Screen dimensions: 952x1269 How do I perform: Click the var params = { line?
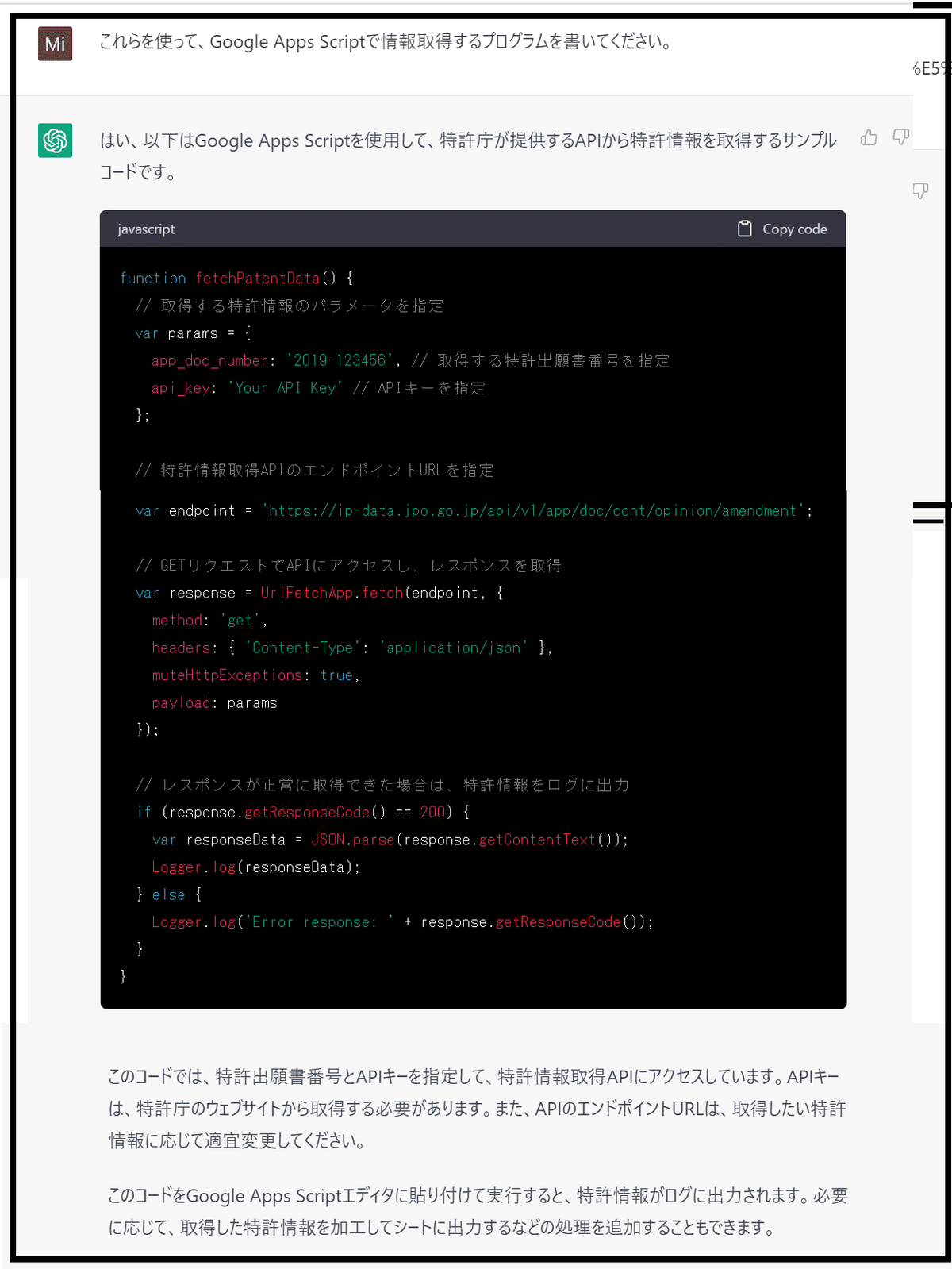click(194, 333)
